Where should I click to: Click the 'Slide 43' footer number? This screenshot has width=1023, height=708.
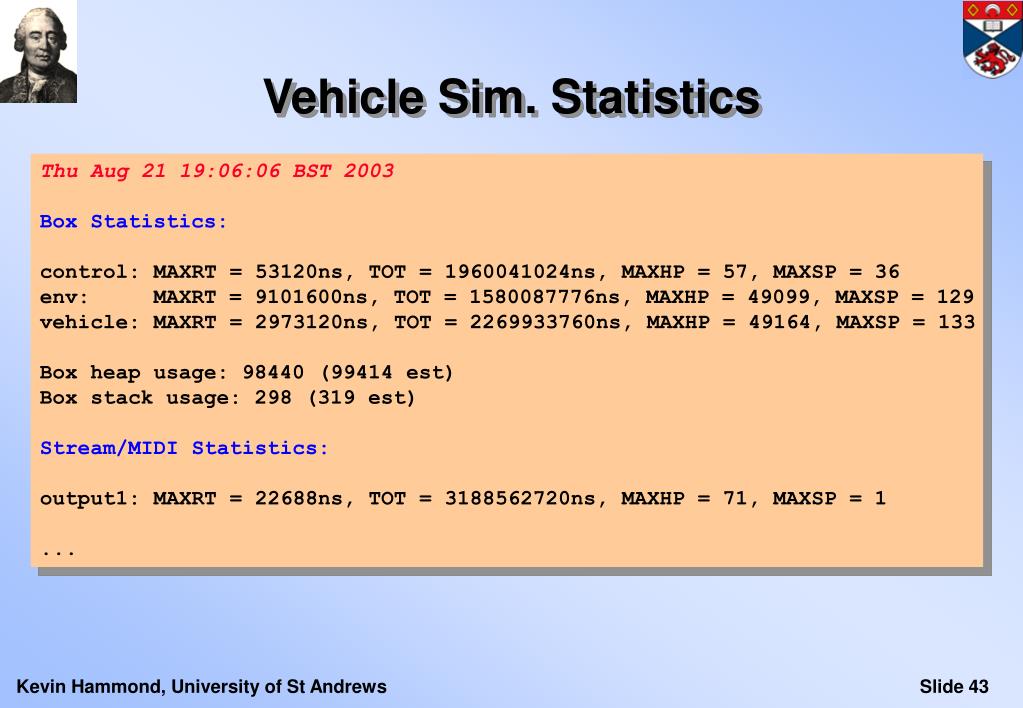954,686
